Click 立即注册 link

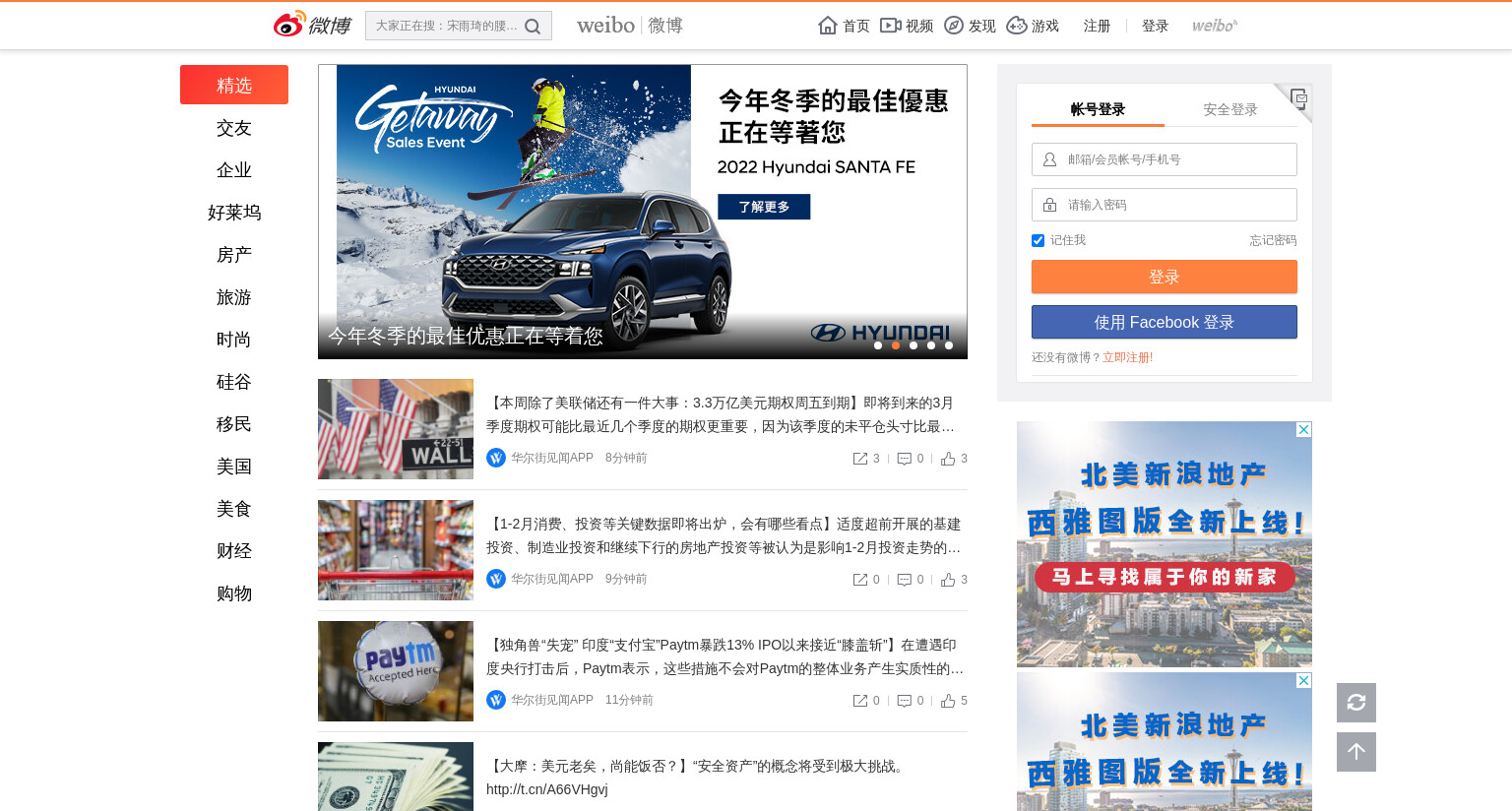(x=1127, y=357)
